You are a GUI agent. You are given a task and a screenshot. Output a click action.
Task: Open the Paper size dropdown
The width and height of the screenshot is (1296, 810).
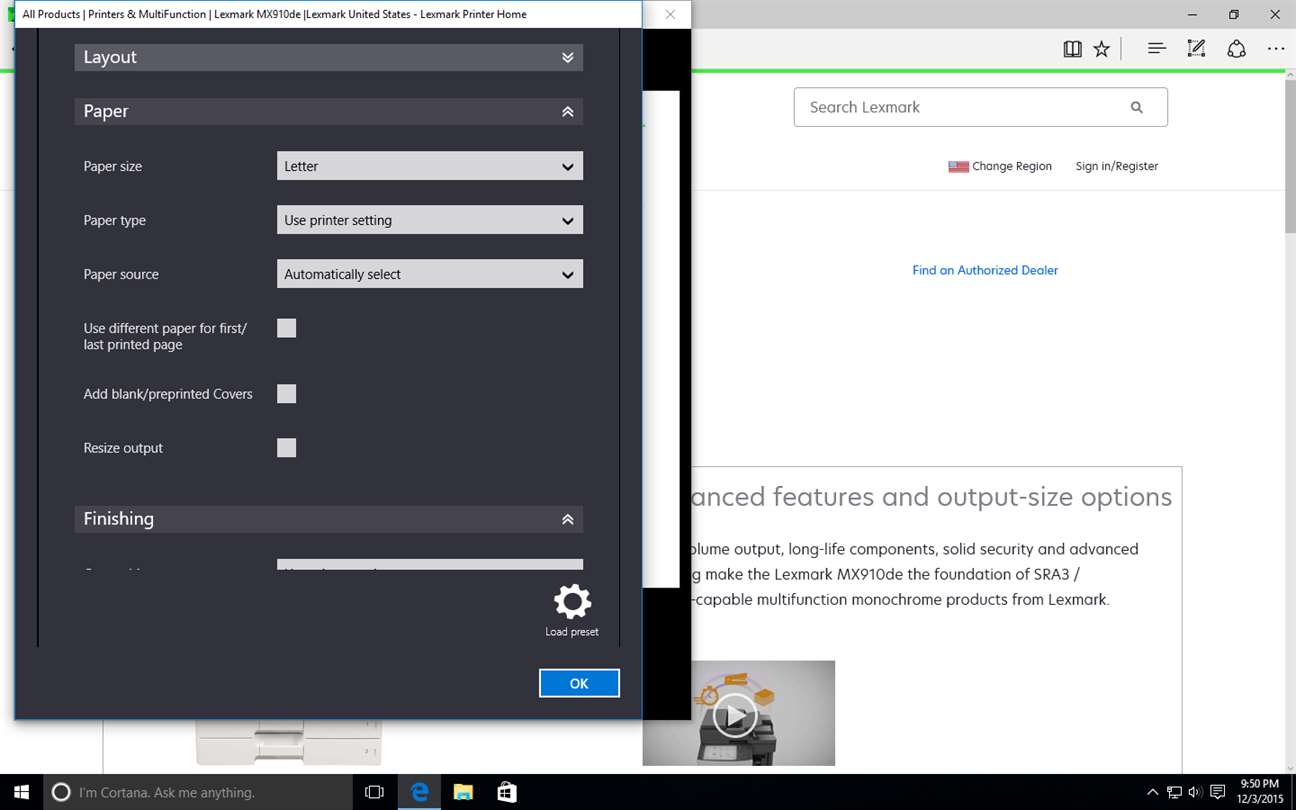(x=430, y=166)
